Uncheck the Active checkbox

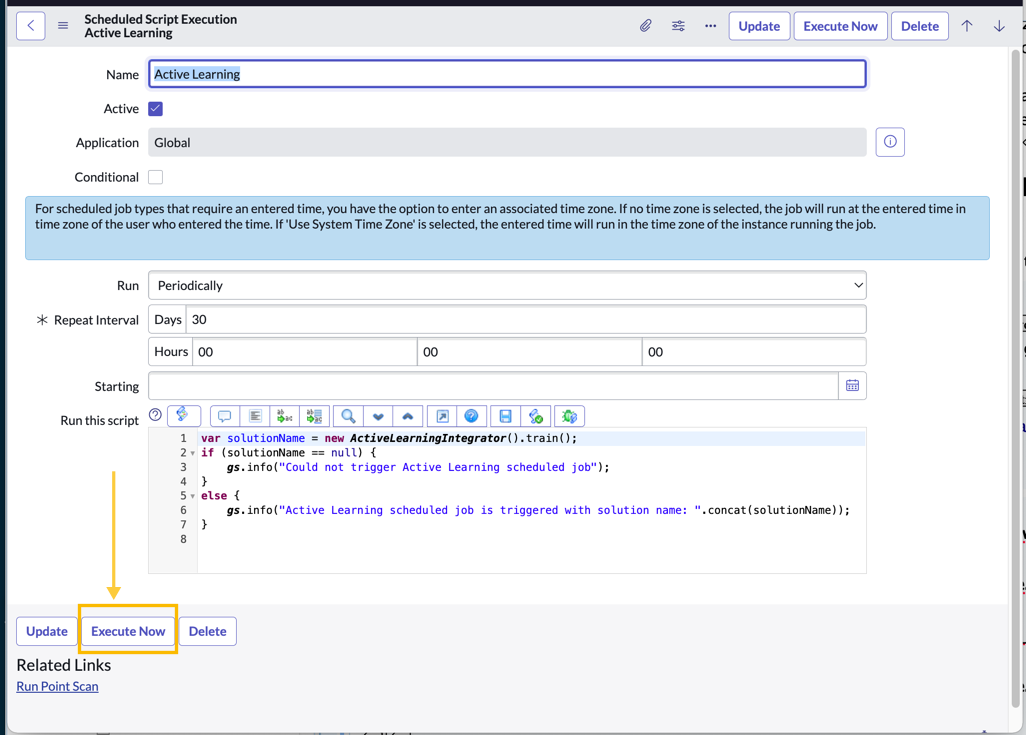pyautogui.click(x=156, y=109)
